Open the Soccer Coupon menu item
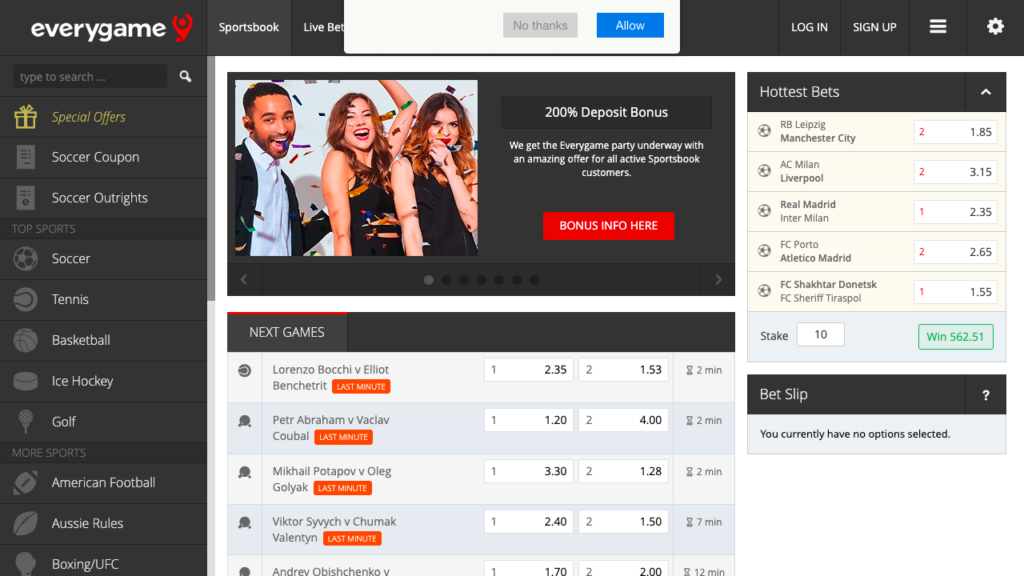Image resolution: width=1024 pixels, height=576 pixels. click(103, 157)
